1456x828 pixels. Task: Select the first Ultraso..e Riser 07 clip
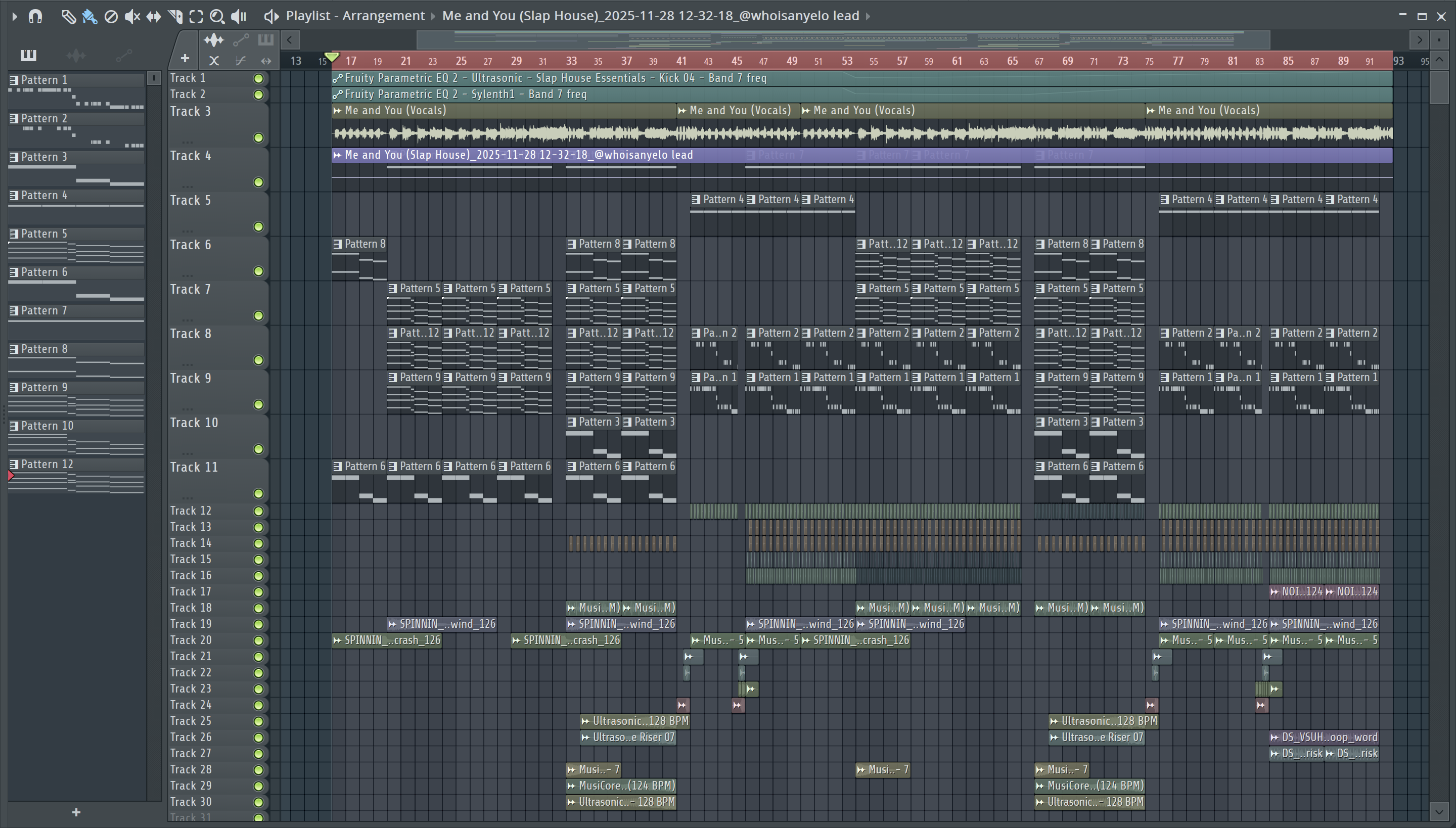(628, 738)
